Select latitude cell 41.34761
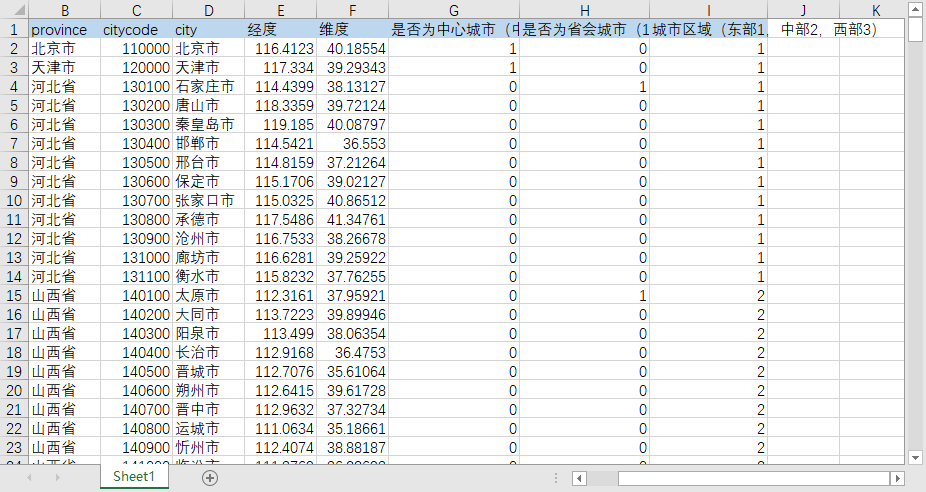The image size is (926, 492). (x=353, y=219)
